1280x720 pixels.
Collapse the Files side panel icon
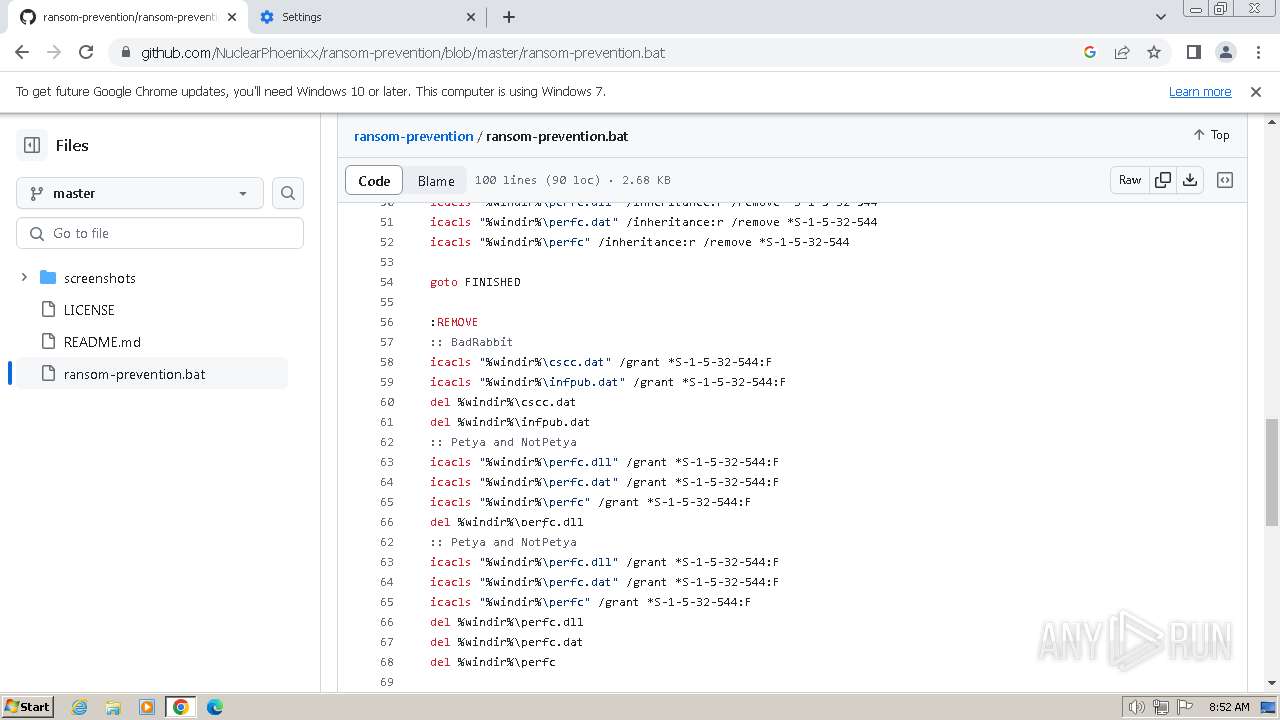(x=32, y=145)
